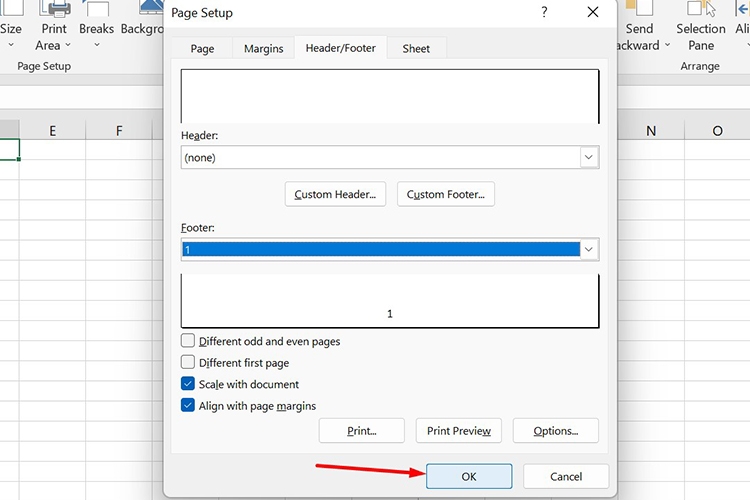Uncheck Scale with document
Screen dimensions: 750x500
188,384
